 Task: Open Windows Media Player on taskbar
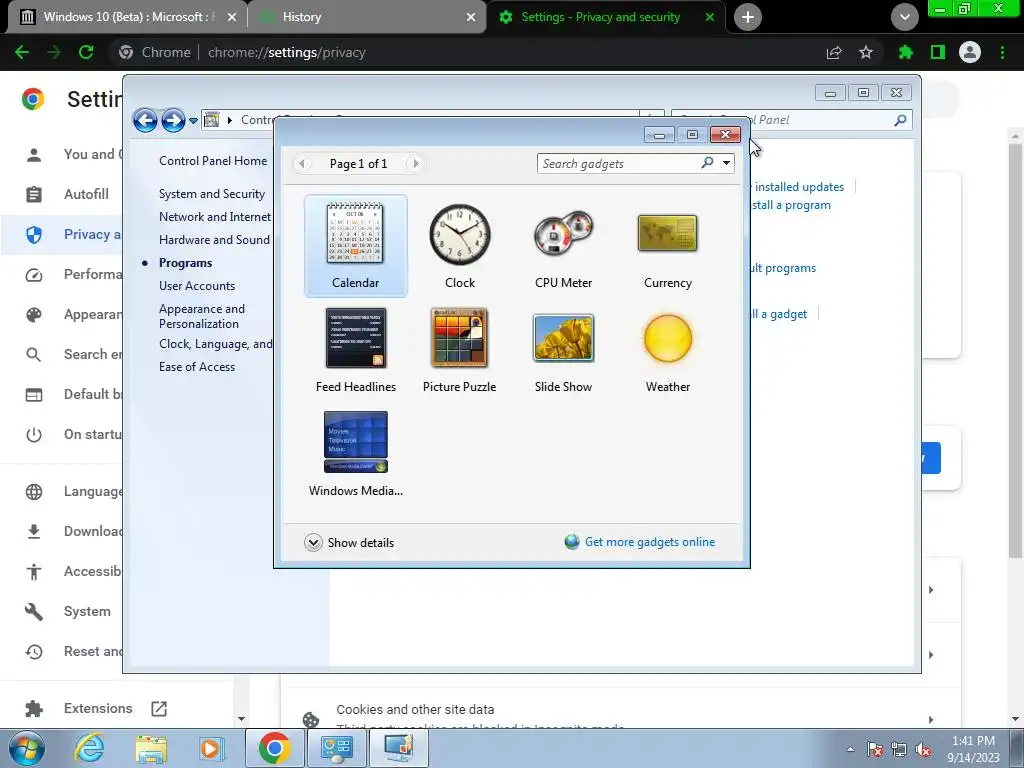coord(212,748)
